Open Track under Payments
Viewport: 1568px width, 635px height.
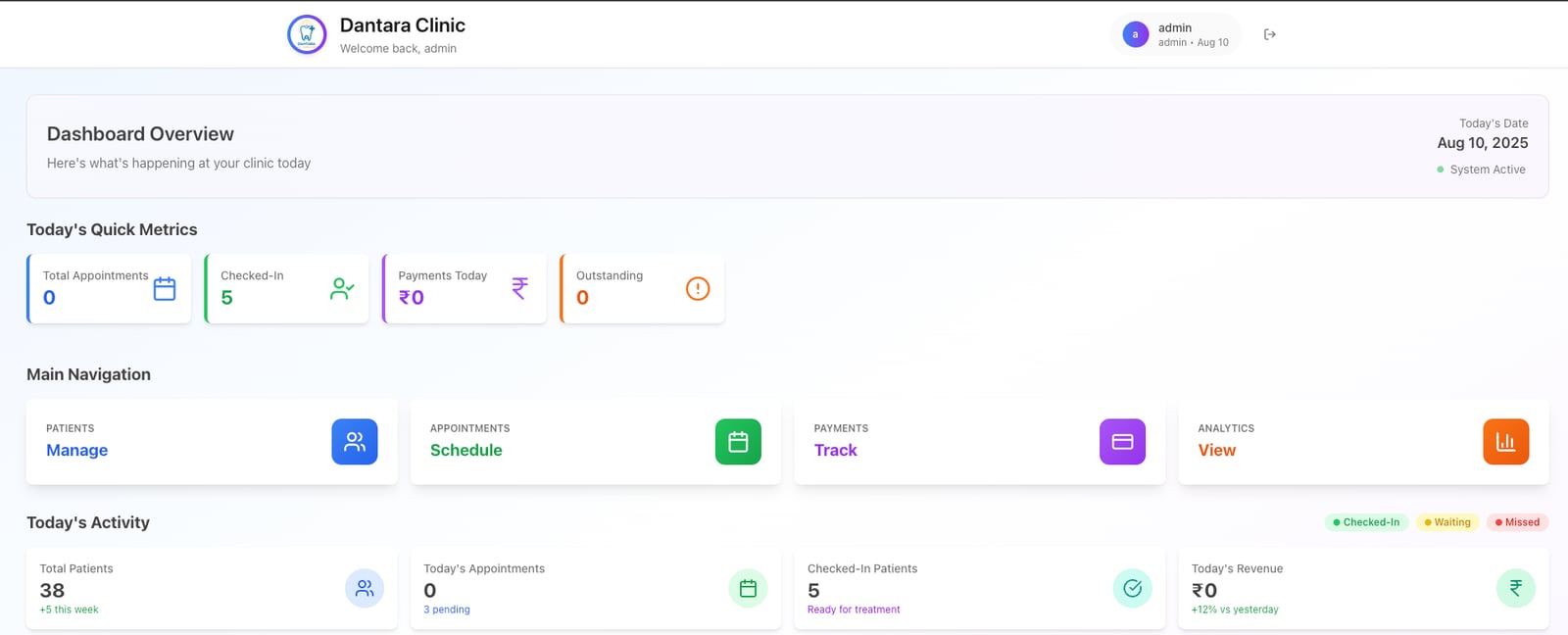(835, 451)
